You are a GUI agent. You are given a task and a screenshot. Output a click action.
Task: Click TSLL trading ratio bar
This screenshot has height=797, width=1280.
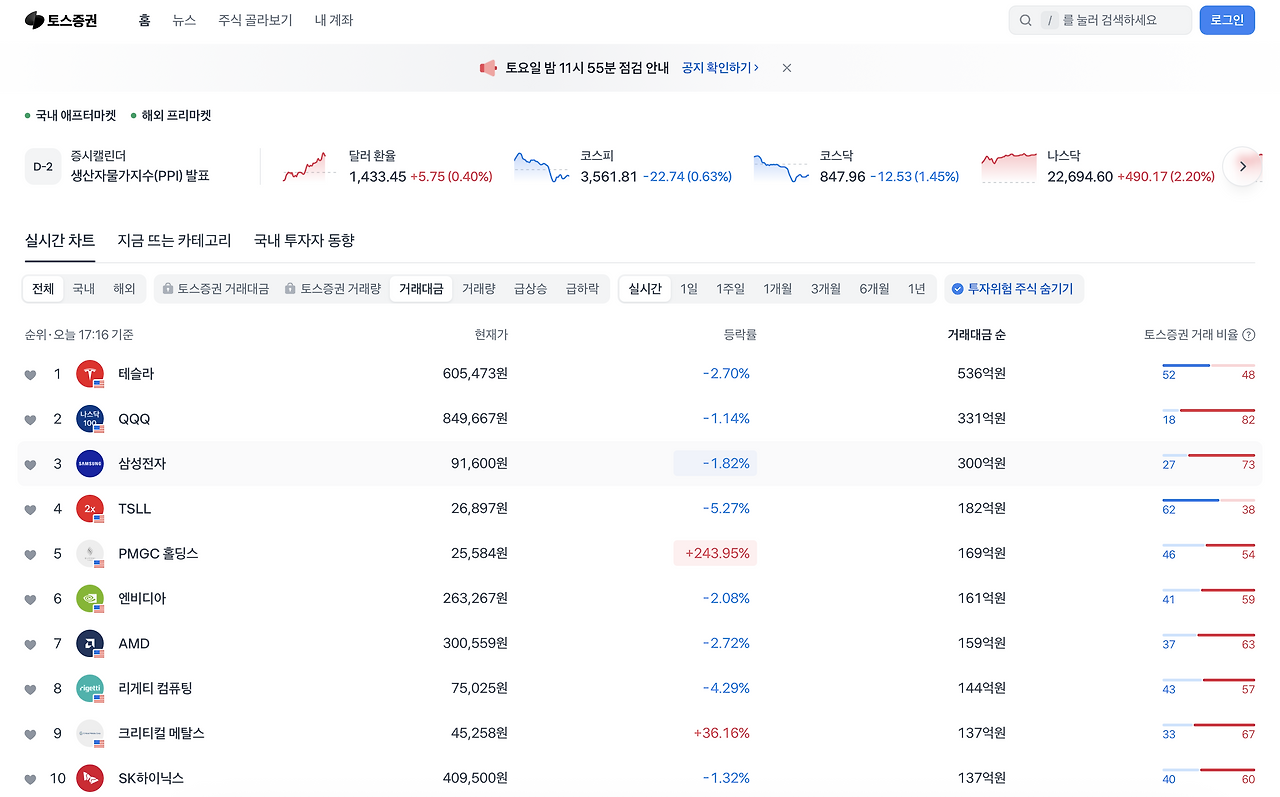click(x=1208, y=501)
